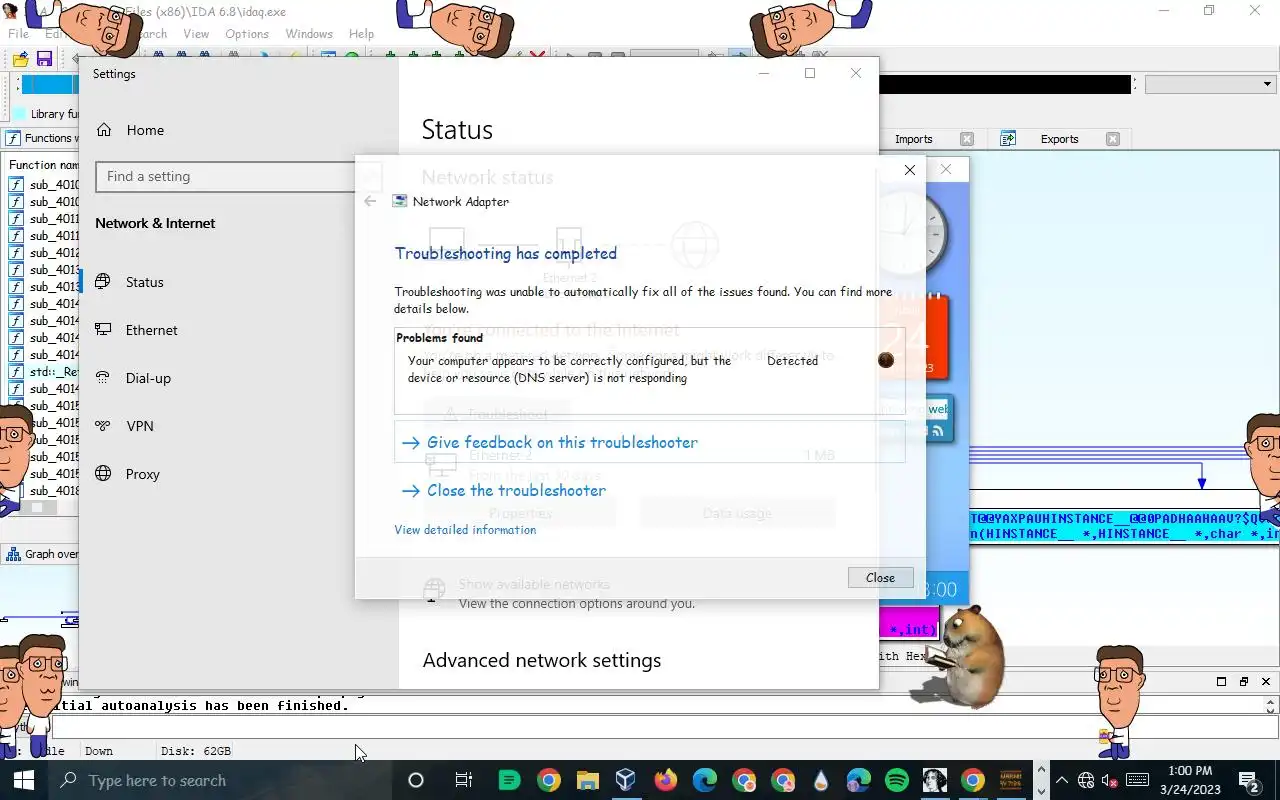This screenshot has width=1280, height=800.
Task: Open the Windows menu in IDA
Action: coord(309,34)
